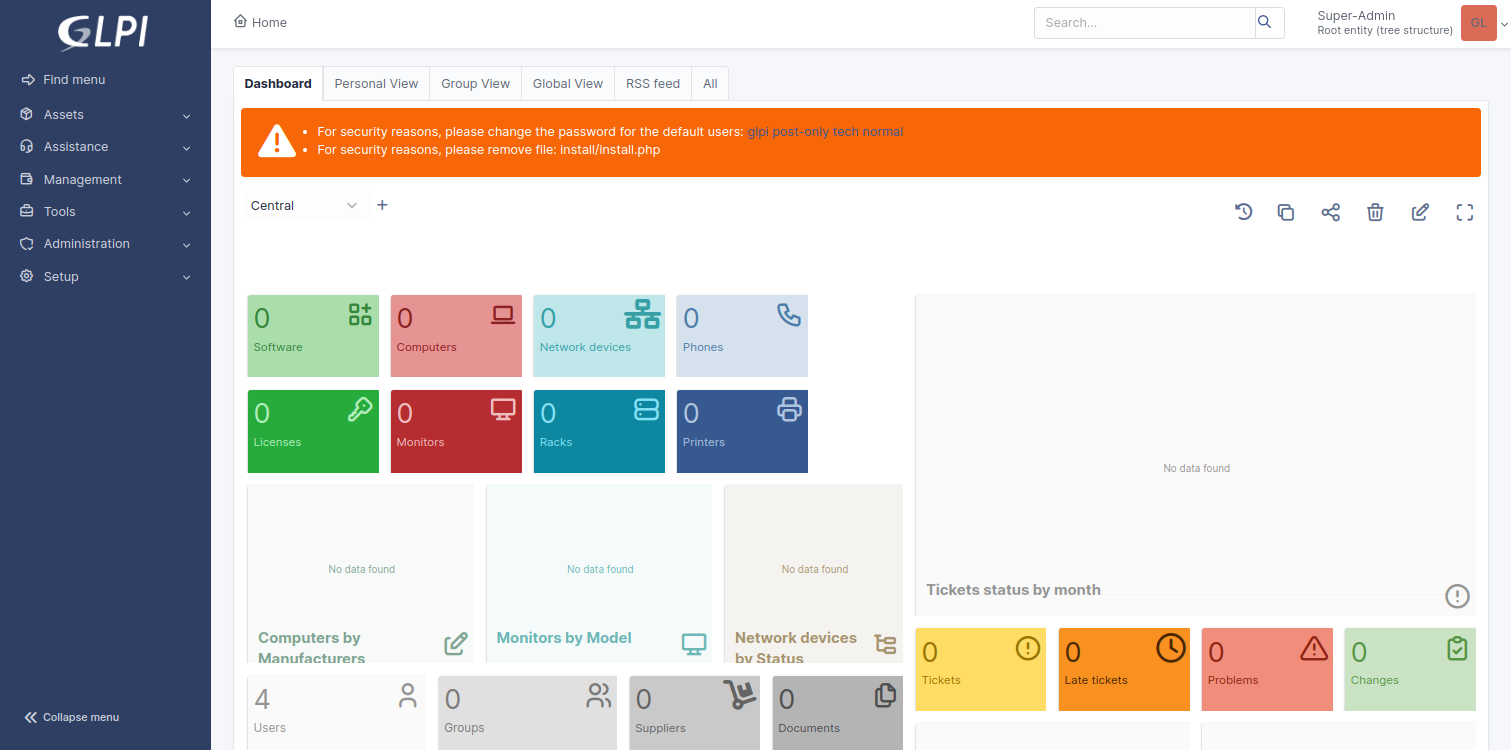Collapse the sidebar menu
1511x750 pixels.
(72, 717)
